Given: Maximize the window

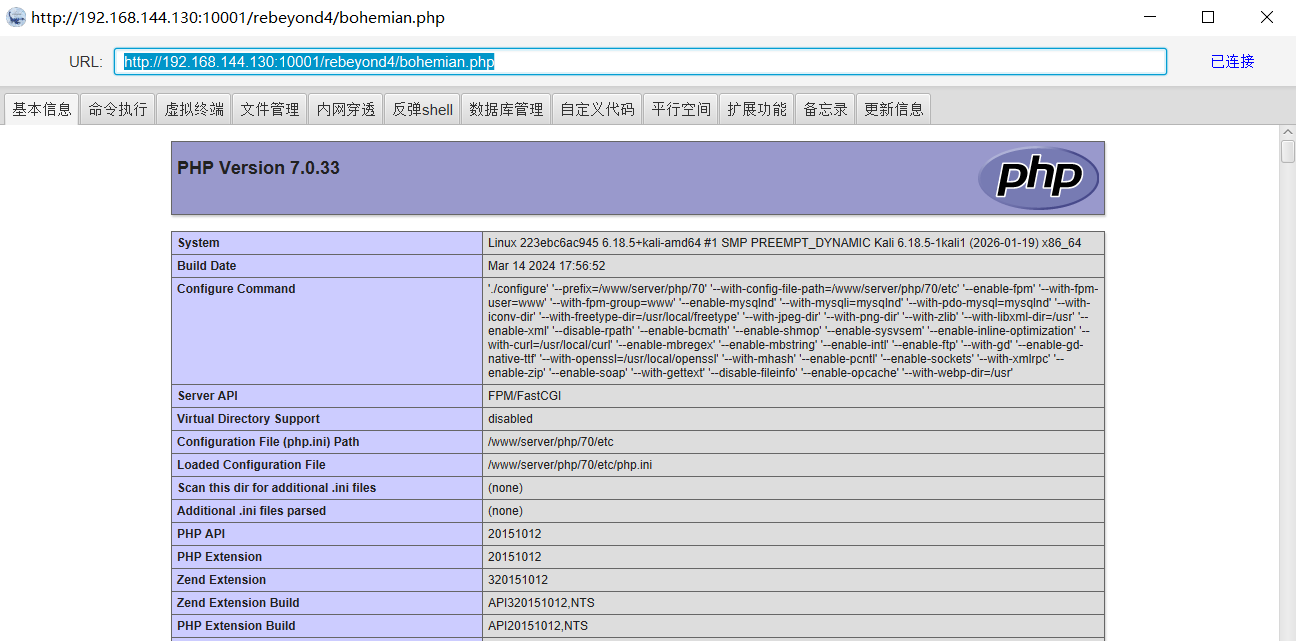Looking at the screenshot, I should [x=1208, y=17].
